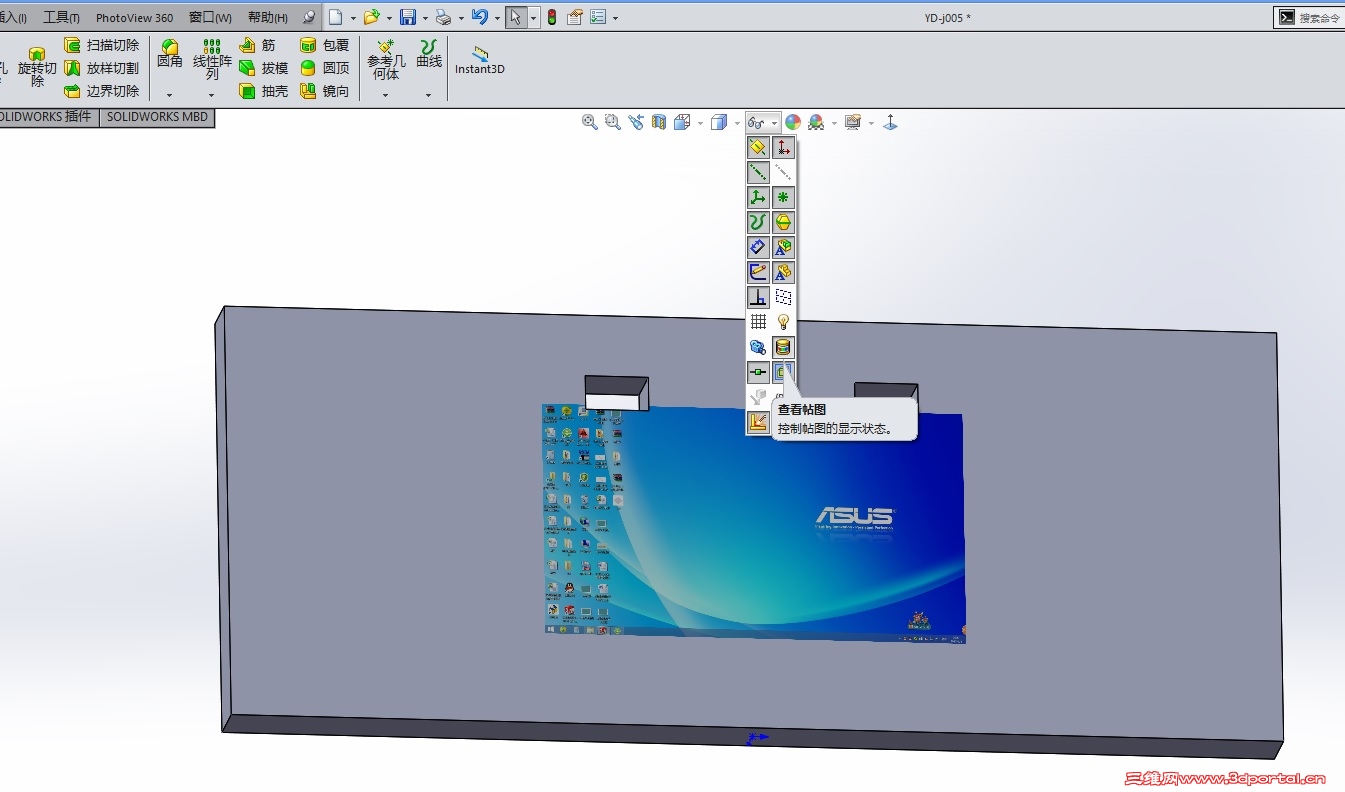Viewport: 1345px width, 792px height.
Task: Expand the Fillet (圆角) dropdown arrow
Action: coord(169,95)
